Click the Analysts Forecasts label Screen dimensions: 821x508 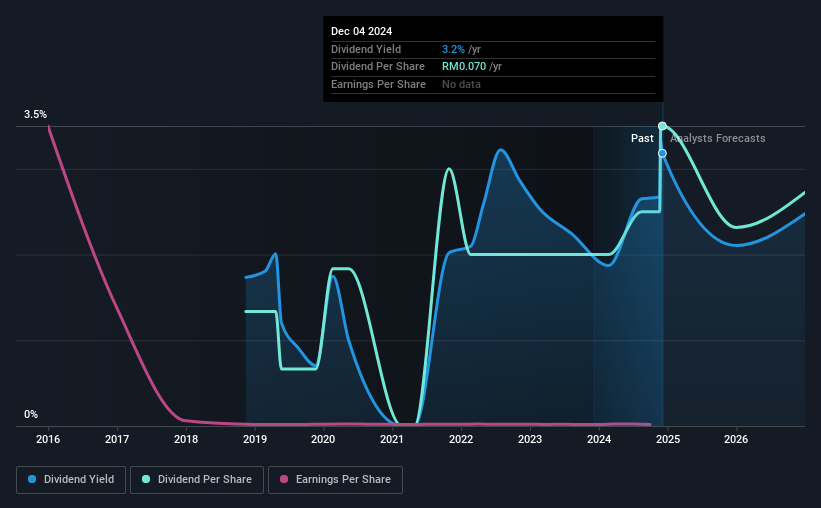[x=718, y=138]
